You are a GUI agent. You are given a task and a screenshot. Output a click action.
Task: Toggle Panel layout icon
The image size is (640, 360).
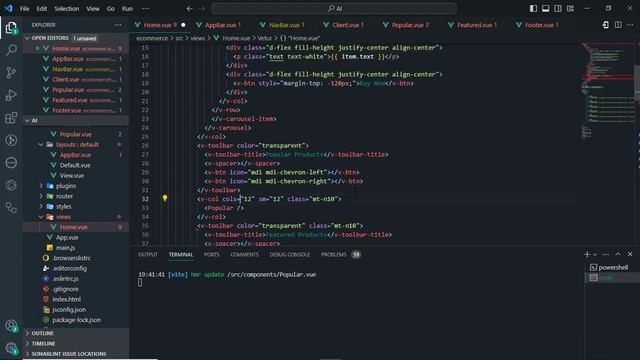545,8
